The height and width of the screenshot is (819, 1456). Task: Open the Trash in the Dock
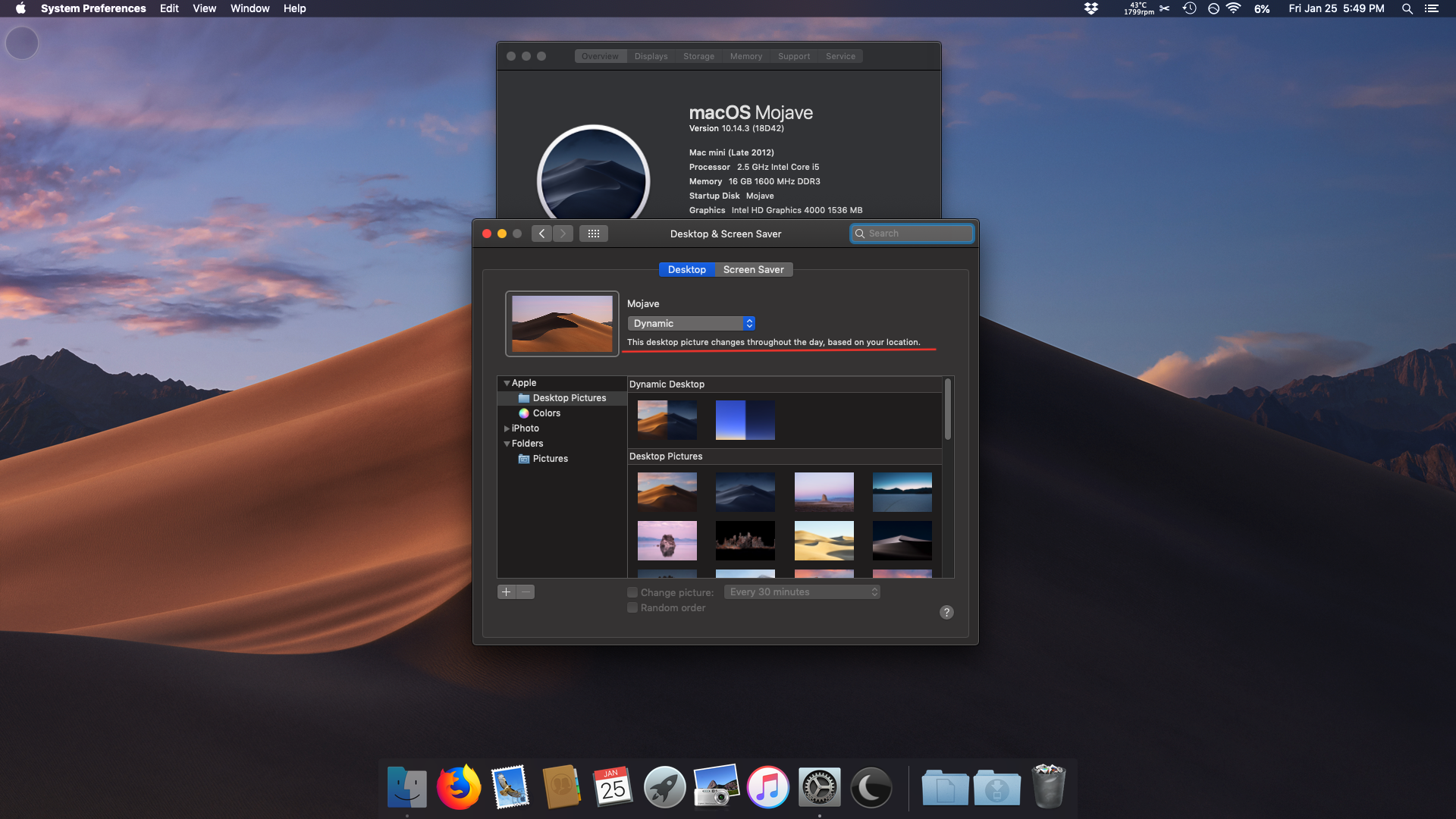1049,786
